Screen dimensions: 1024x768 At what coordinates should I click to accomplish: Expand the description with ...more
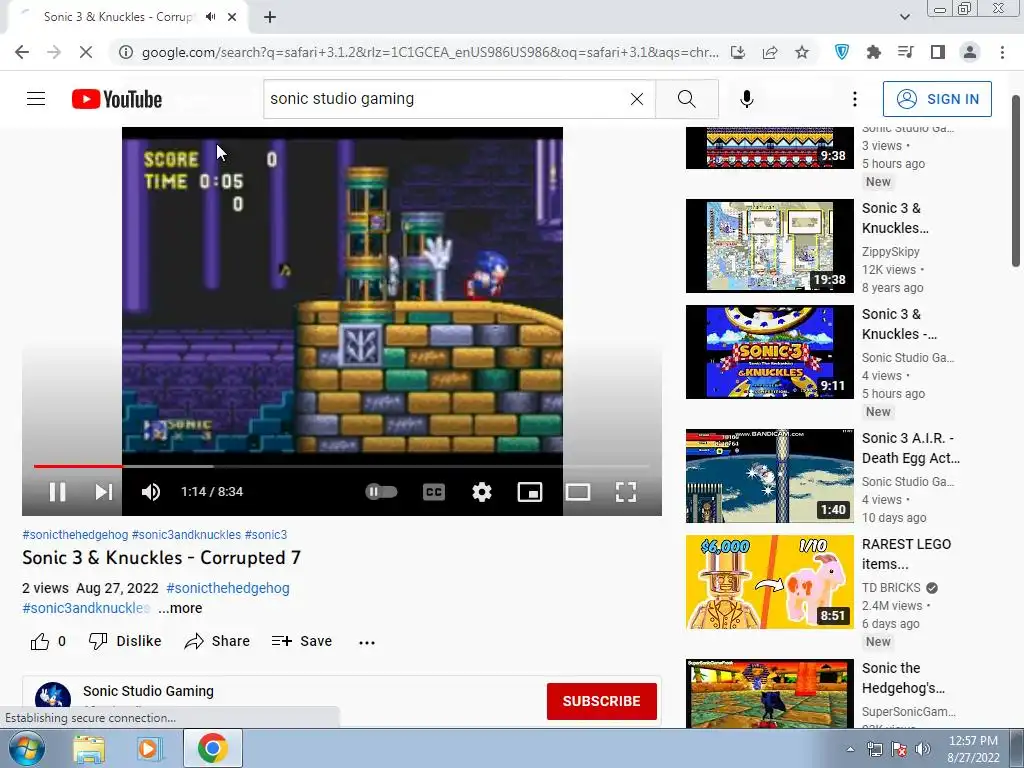point(180,608)
